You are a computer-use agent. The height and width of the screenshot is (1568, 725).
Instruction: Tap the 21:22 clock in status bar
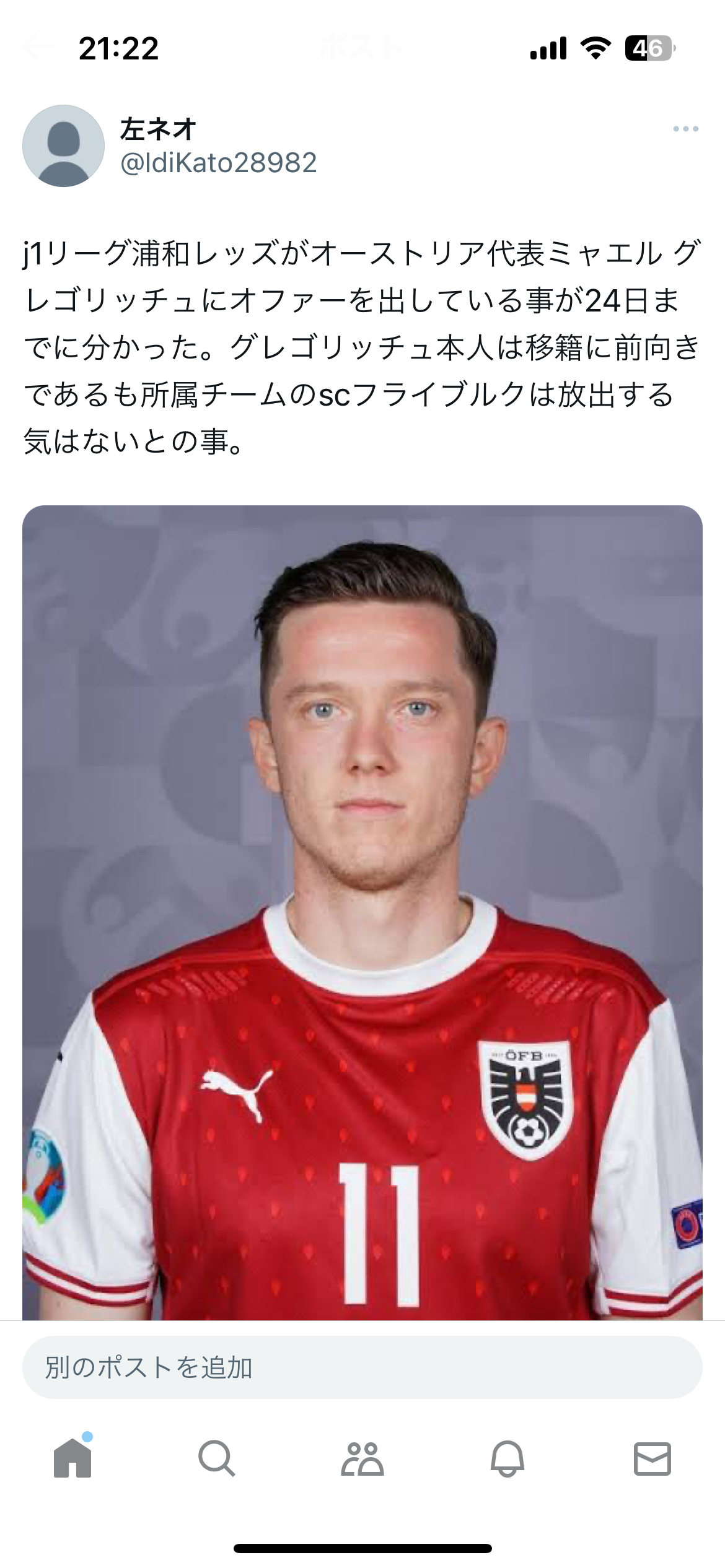118,48
